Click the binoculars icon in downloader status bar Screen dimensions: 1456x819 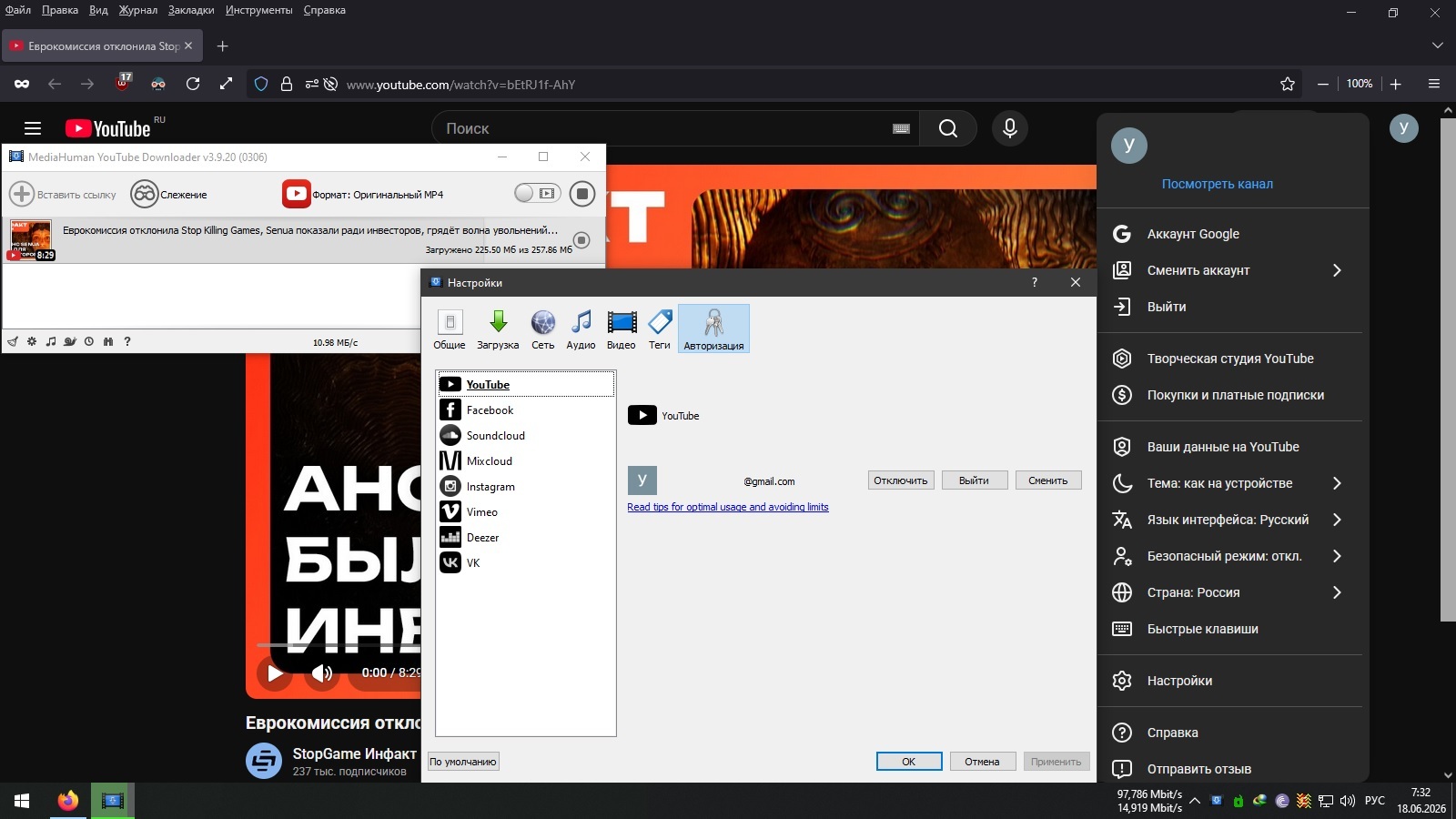point(108,342)
